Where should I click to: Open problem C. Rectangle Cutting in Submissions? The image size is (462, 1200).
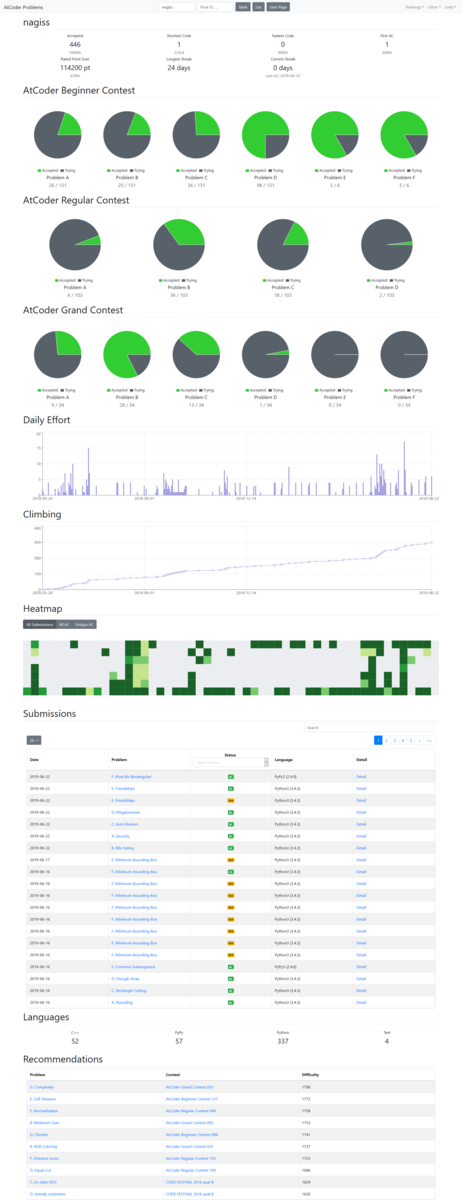coord(129,990)
